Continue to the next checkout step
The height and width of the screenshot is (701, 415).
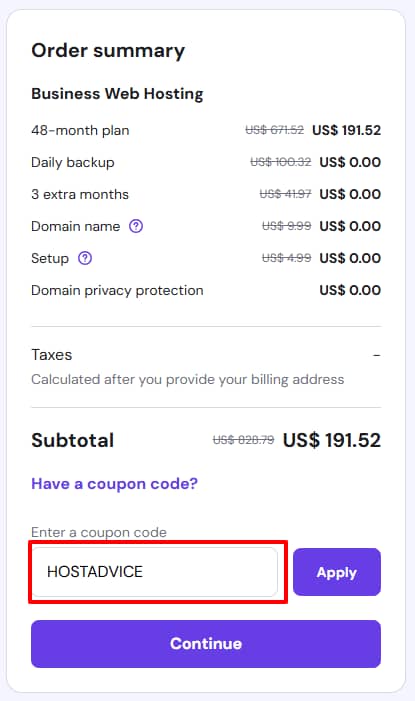[x=206, y=644]
